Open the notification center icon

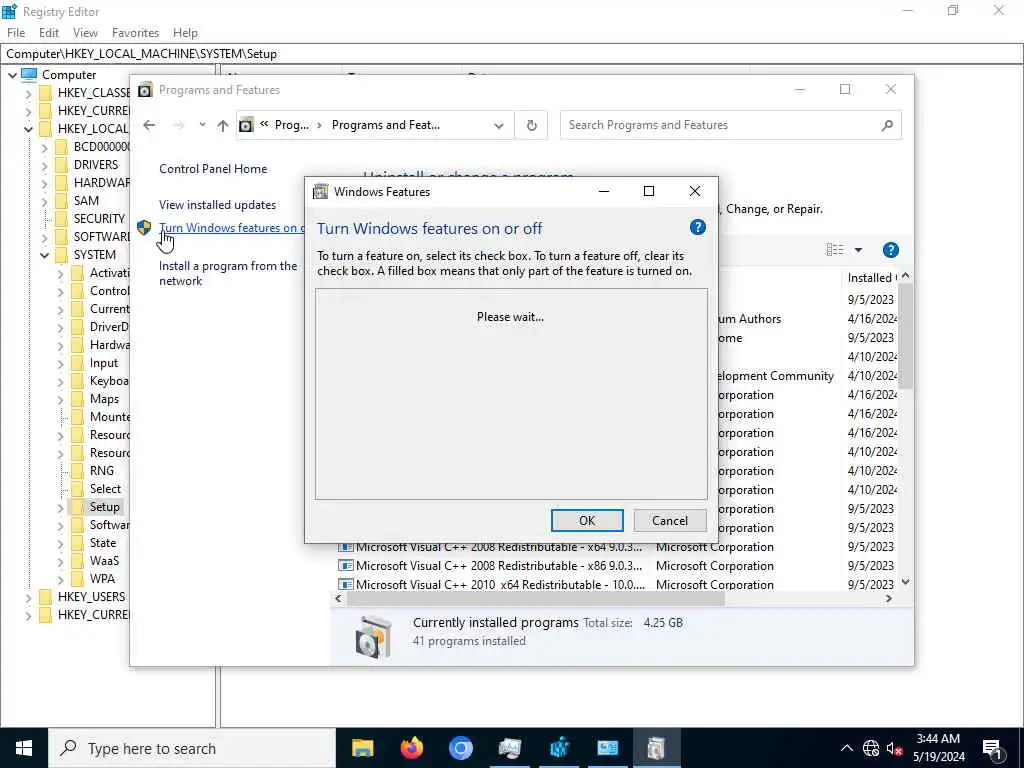tap(992, 748)
